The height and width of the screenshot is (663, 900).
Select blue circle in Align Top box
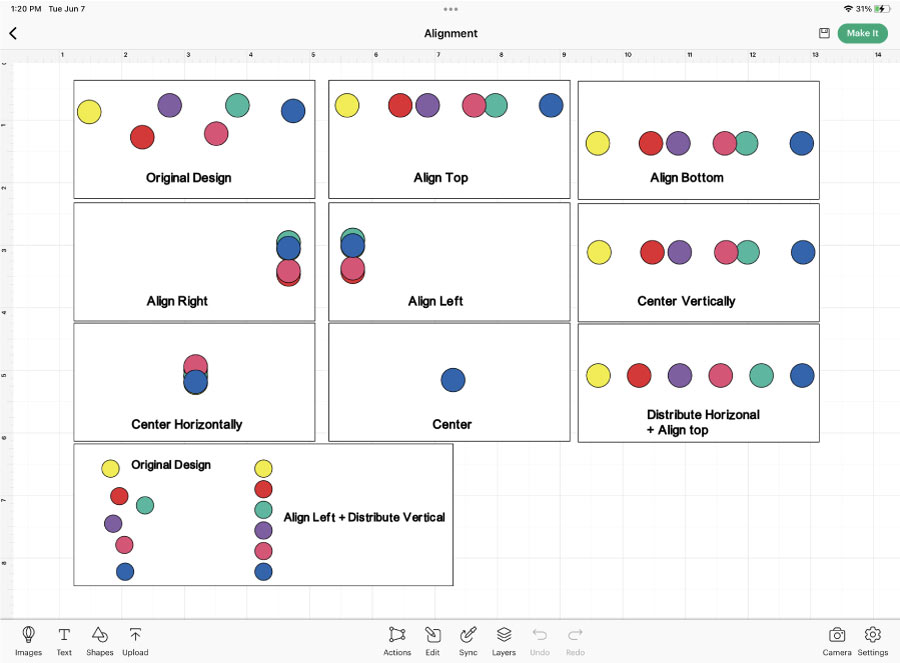(x=551, y=105)
